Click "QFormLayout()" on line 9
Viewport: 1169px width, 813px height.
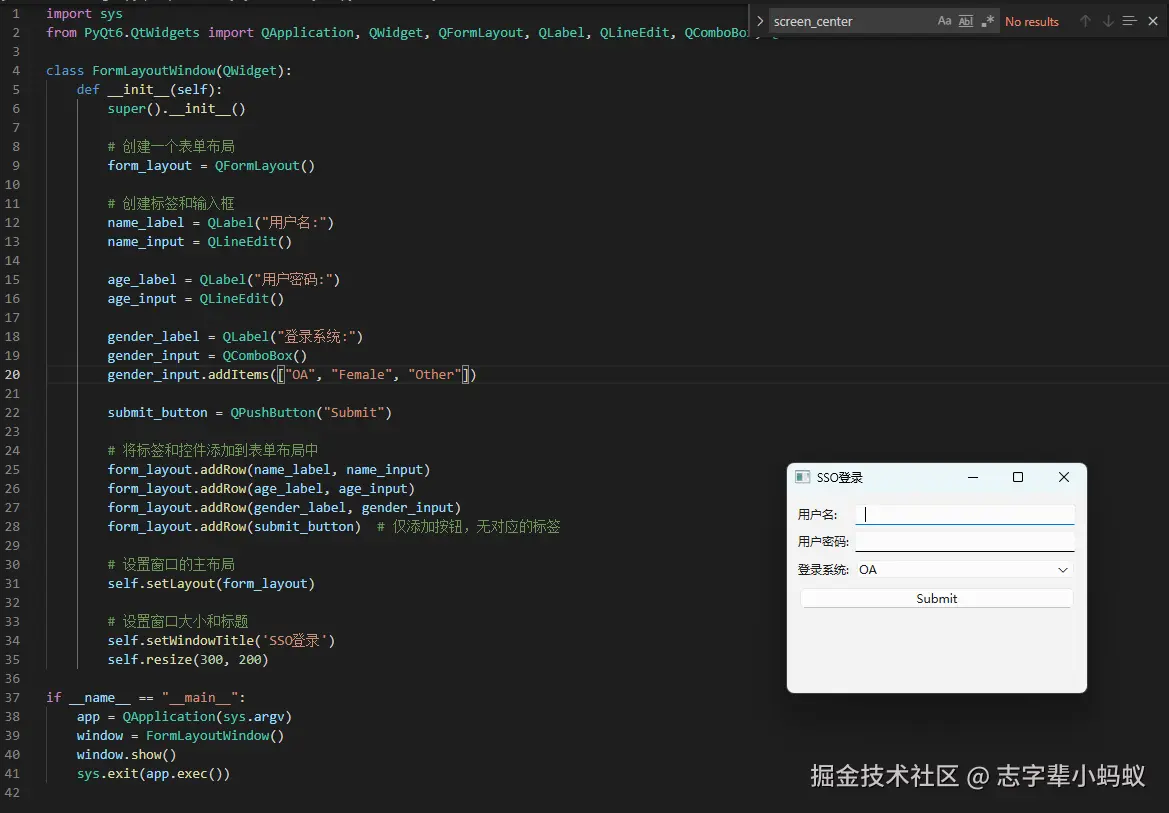265,166
